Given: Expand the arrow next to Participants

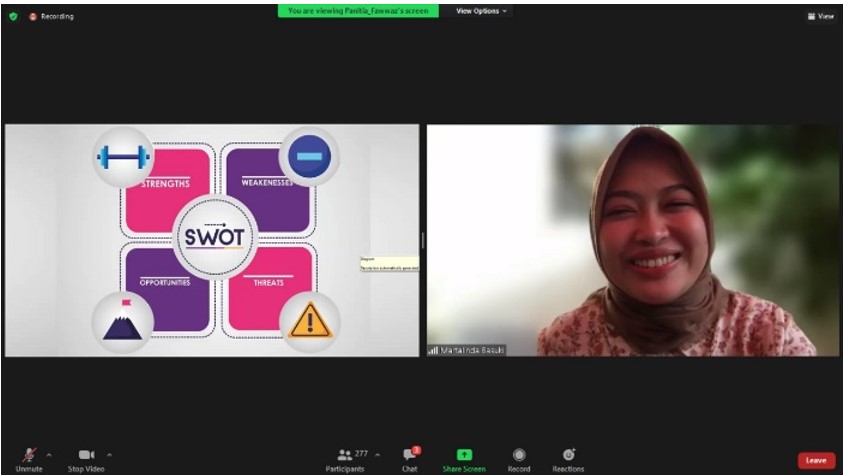Looking at the screenshot, I should pos(377,454).
